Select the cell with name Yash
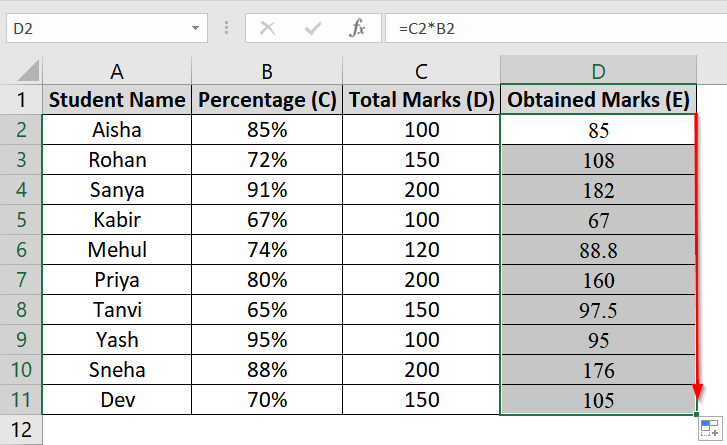 (x=117, y=339)
